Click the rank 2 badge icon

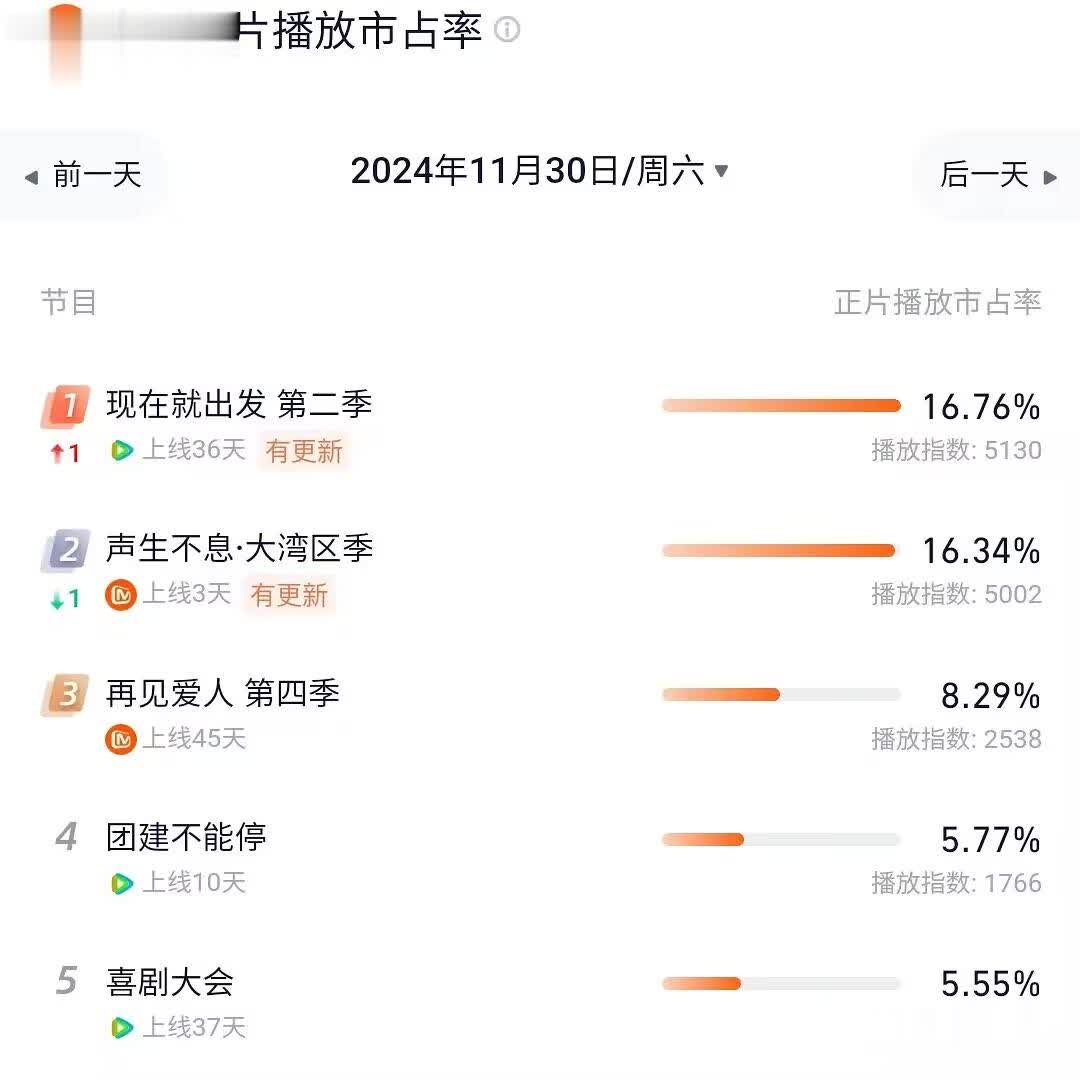[x=66, y=550]
